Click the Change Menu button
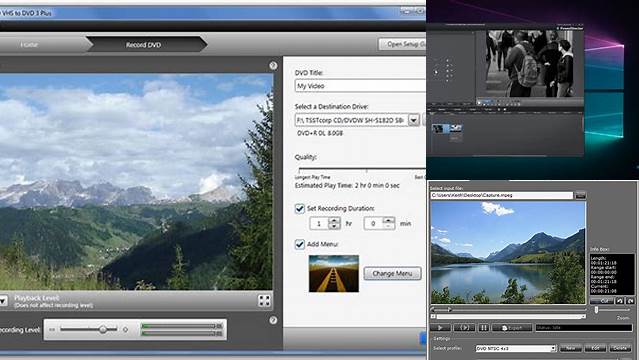This screenshot has width=639, height=360. 392,274
